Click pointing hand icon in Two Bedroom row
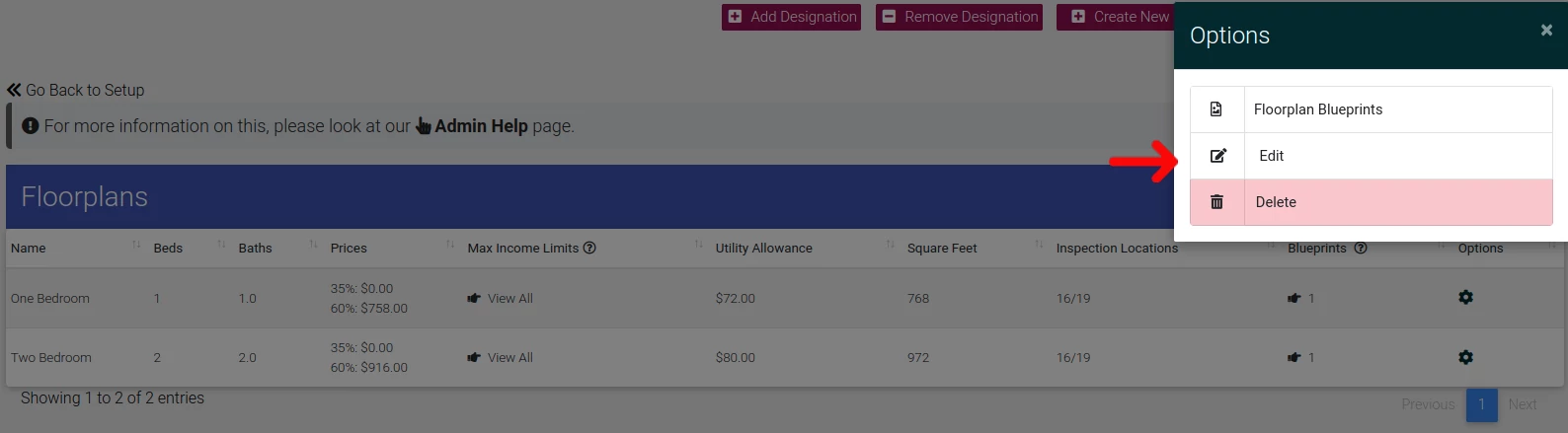This screenshot has height=433, width=1568. [x=474, y=358]
